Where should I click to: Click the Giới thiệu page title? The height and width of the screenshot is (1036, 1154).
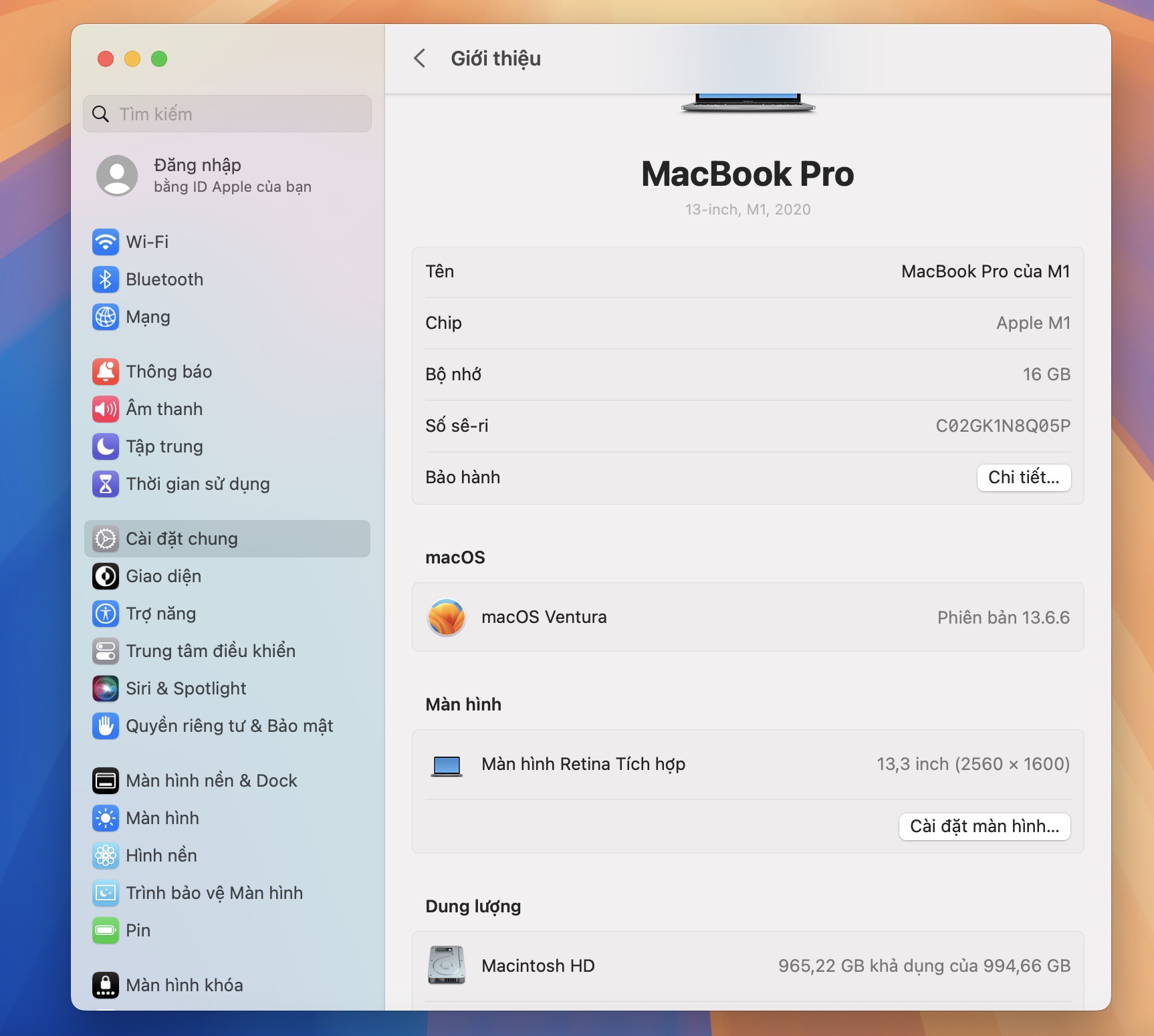coord(496,59)
